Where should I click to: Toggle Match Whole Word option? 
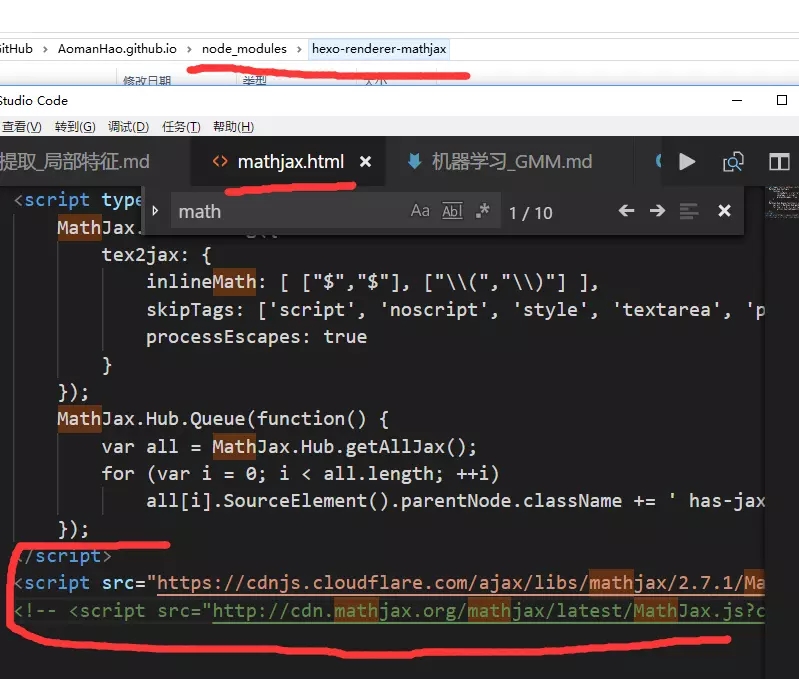coord(452,210)
